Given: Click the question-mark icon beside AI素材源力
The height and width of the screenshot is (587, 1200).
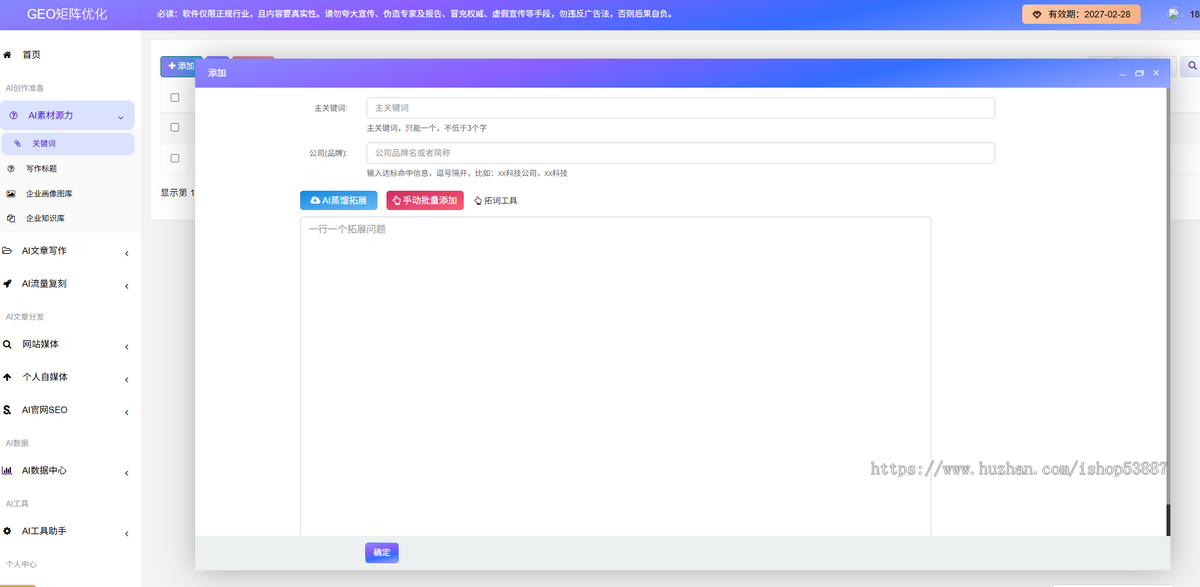Looking at the screenshot, I should [x=13, y=116].
